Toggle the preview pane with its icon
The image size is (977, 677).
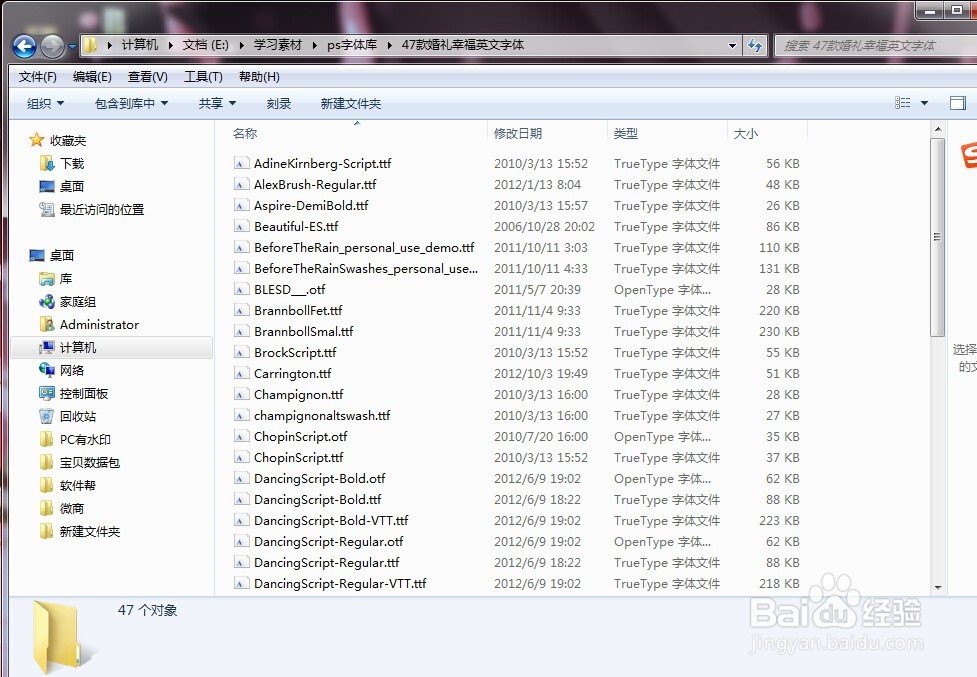(959, 102)
